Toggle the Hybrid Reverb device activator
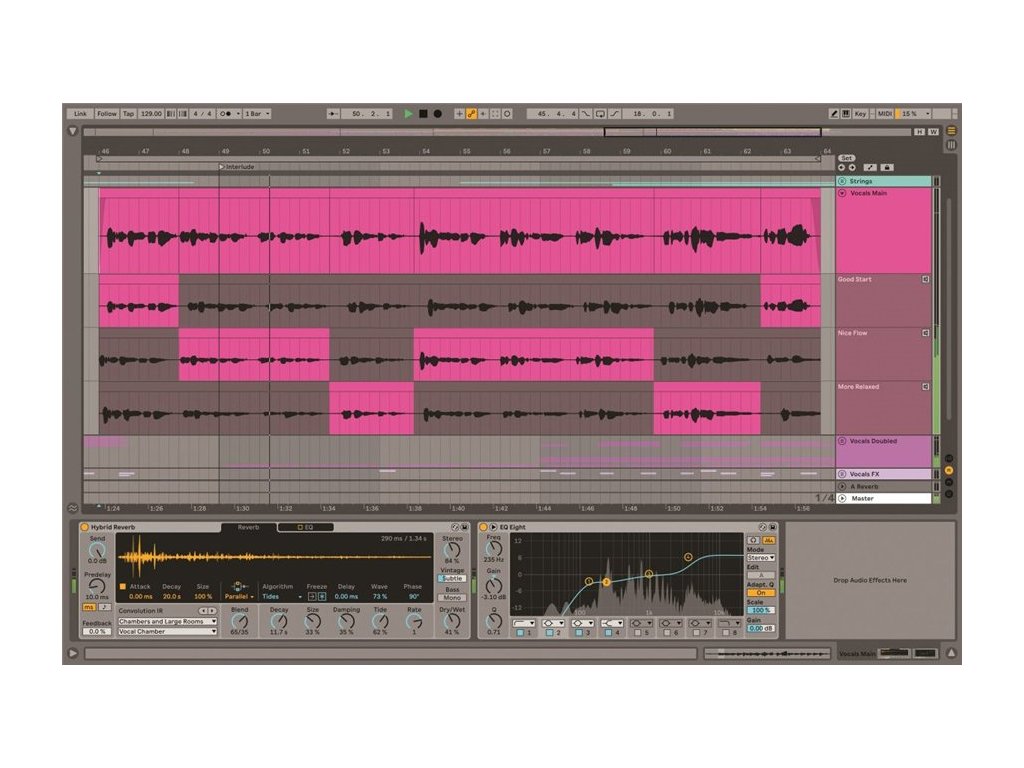 tap(84, 527)
